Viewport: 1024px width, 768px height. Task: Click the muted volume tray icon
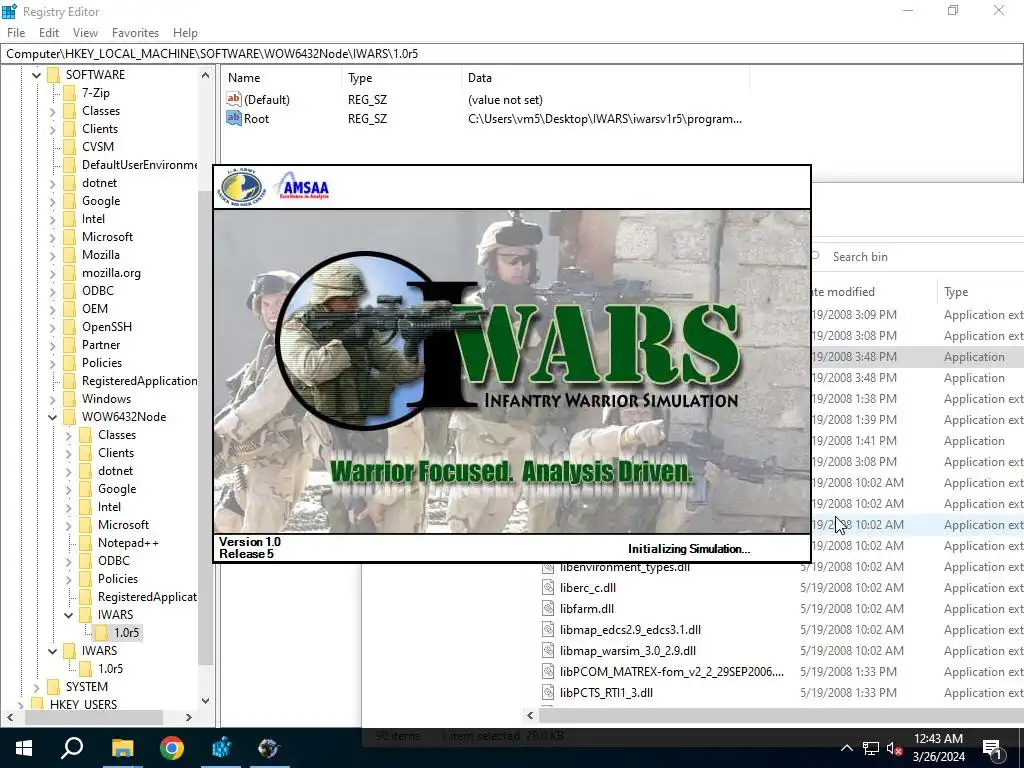[895, 748]
